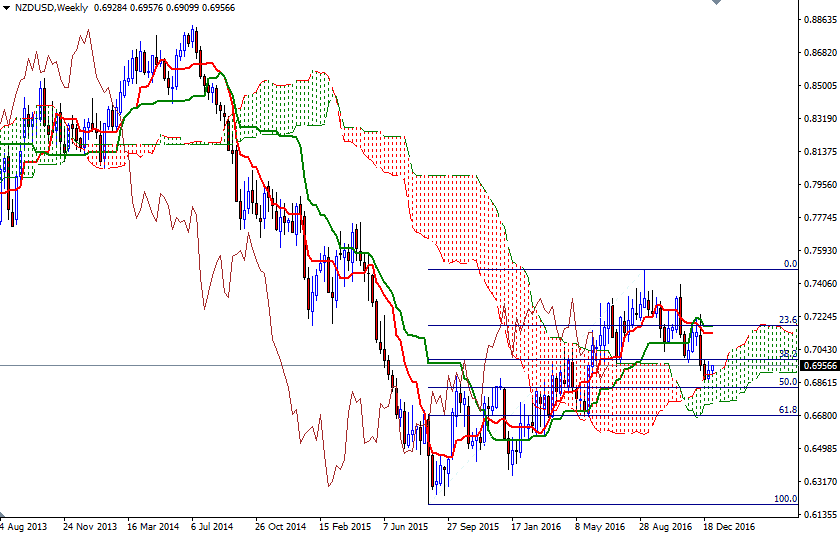This screenshot has height=534, width=840.
Task: Click price axis label 0.68615
Action: pyautogui.click(x=820, y=382)
